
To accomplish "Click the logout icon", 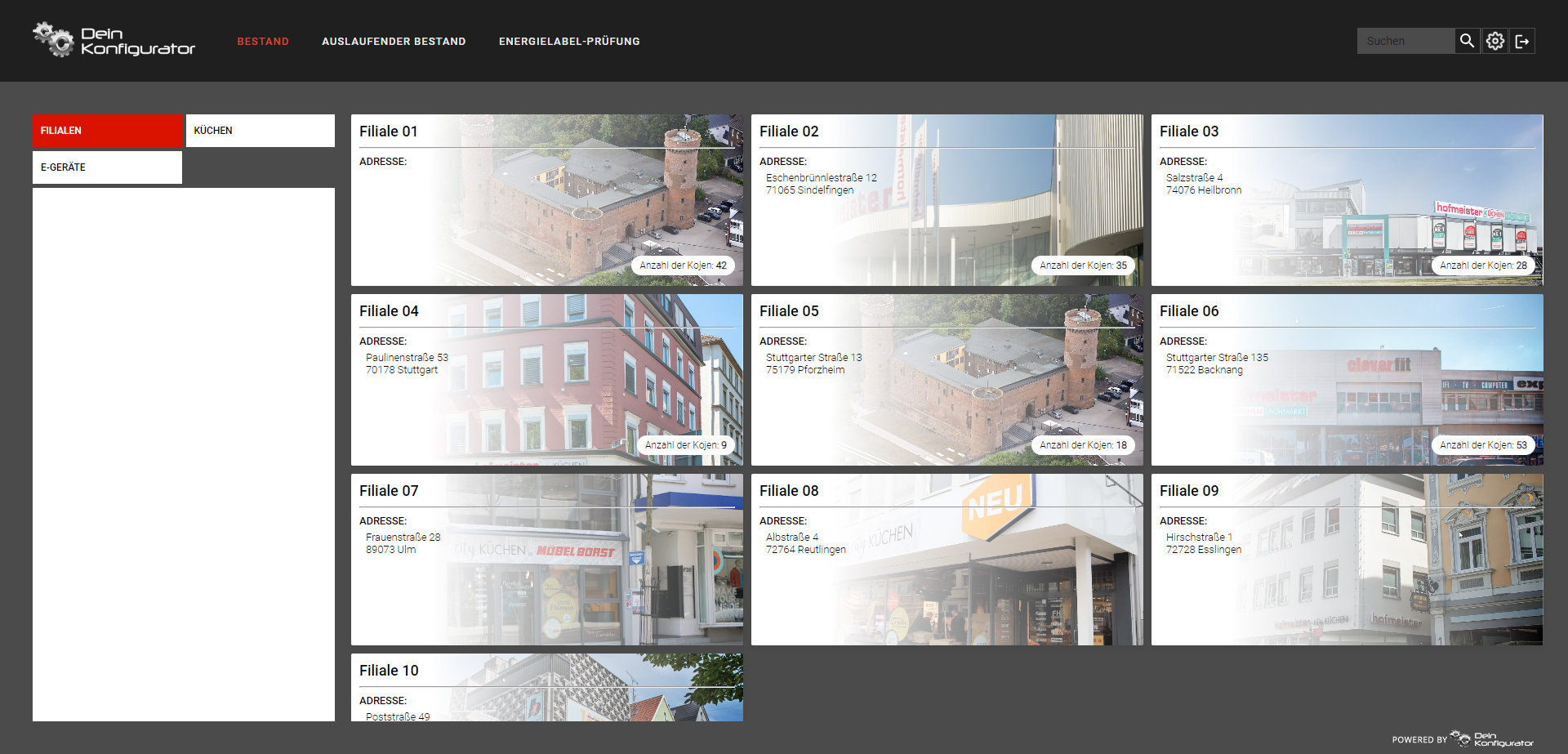I will coord(1522,41).
